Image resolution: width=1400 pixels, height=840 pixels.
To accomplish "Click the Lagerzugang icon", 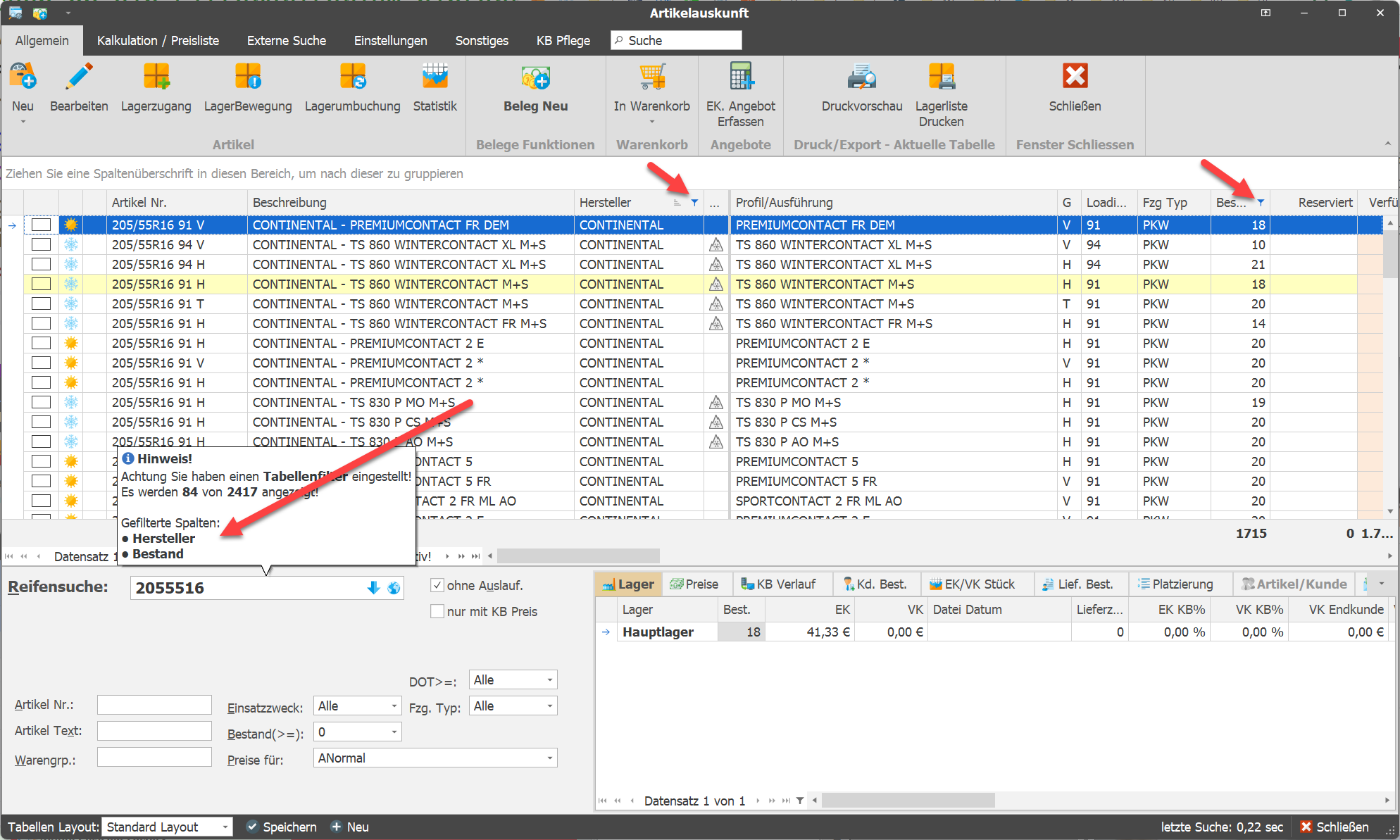I will point(156,77).
